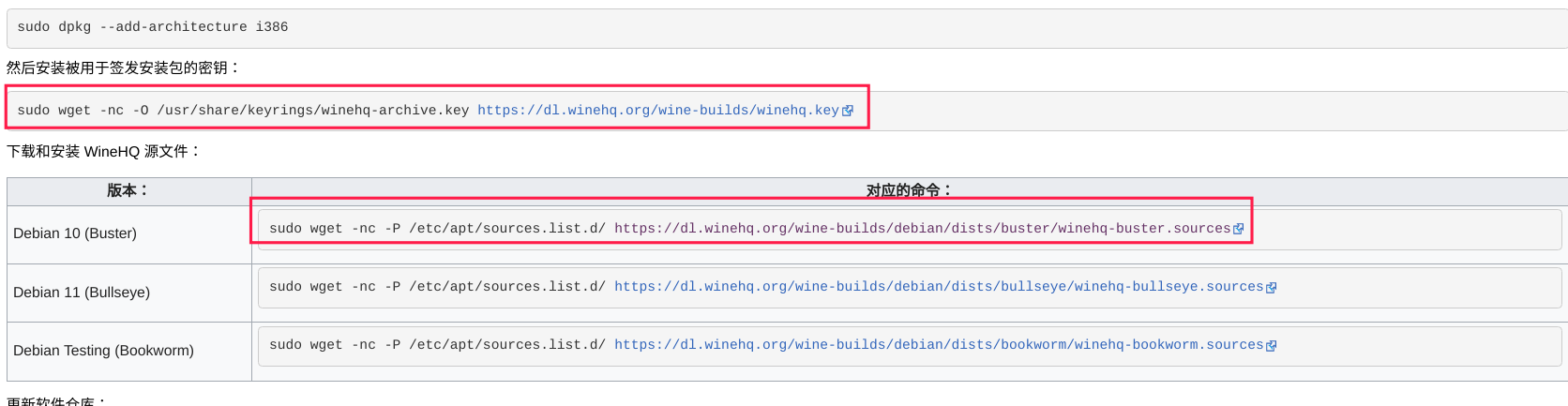Click the 版本 column header
This screenshot has height=406, width=1568.
[128, 190]
